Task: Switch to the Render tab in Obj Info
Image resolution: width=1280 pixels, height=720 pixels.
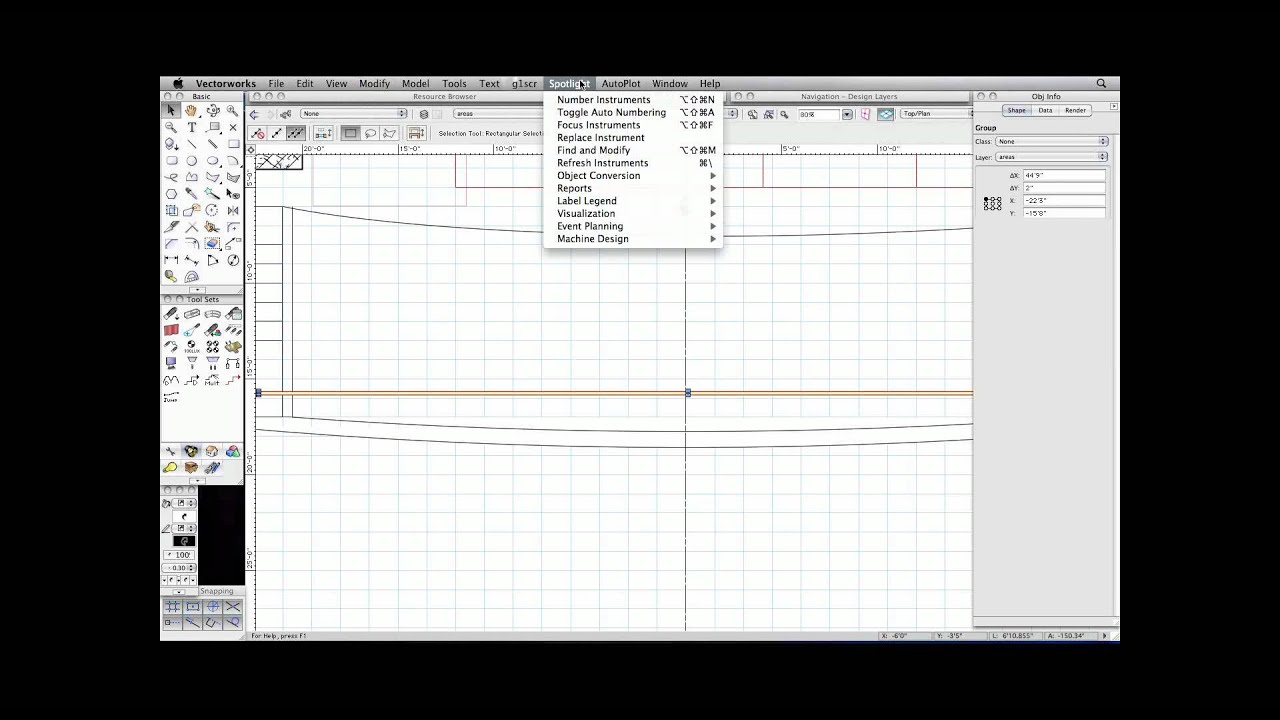Action: [1076, 110]
